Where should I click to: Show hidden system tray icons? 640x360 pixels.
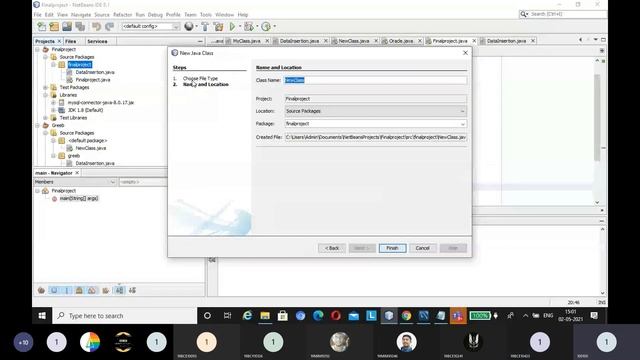pos(525,316)
